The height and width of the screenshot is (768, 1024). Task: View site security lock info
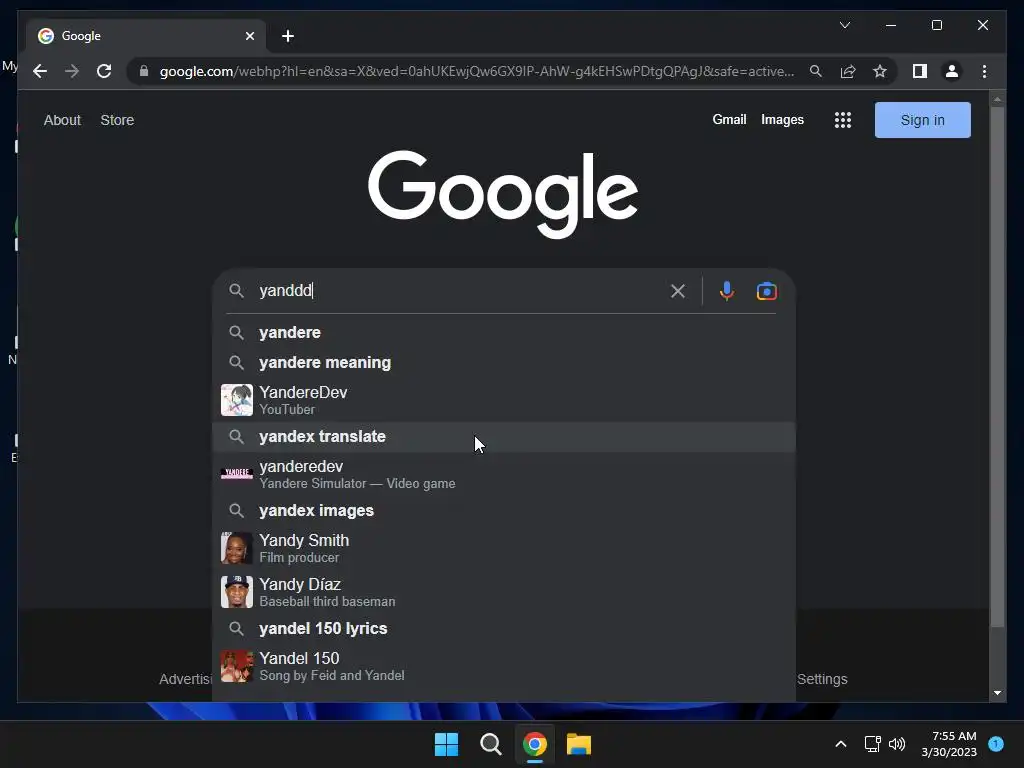click(x=144, y=71)
